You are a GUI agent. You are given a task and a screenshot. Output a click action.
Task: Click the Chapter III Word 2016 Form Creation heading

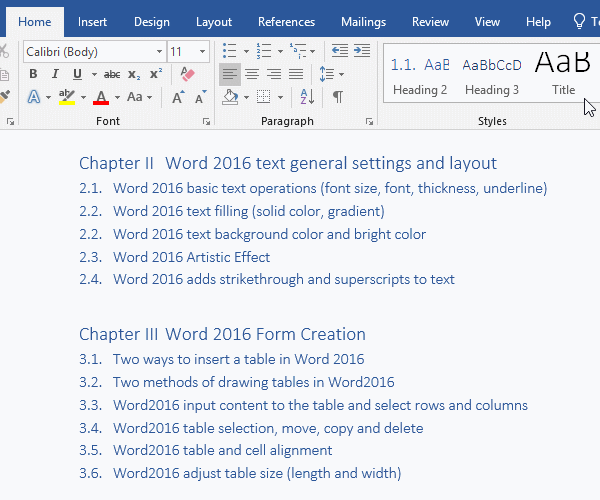222,334
